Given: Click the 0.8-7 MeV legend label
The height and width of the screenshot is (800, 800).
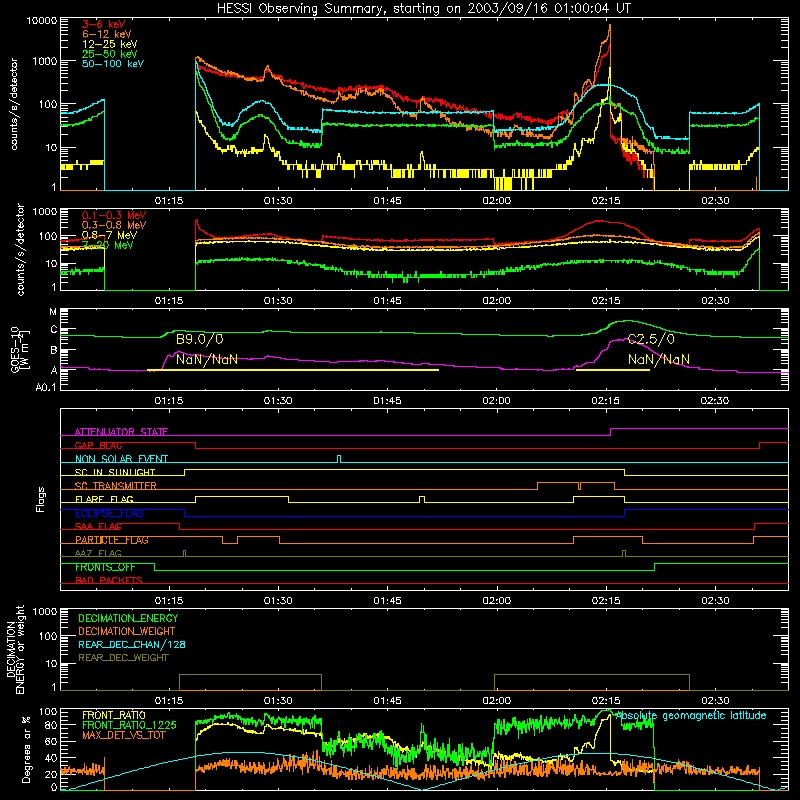Looking at the screenshot, I should (110, 235).
